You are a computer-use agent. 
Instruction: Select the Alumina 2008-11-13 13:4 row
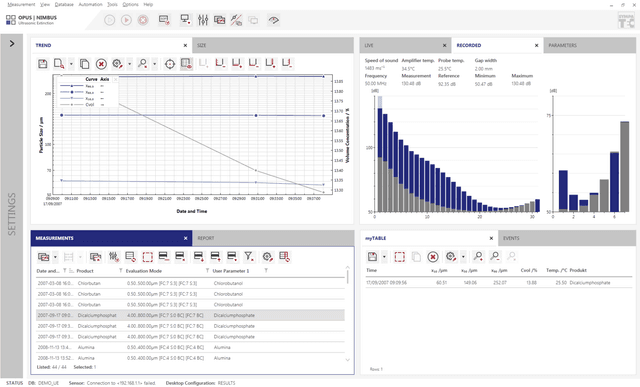click(x=190, y=347)
